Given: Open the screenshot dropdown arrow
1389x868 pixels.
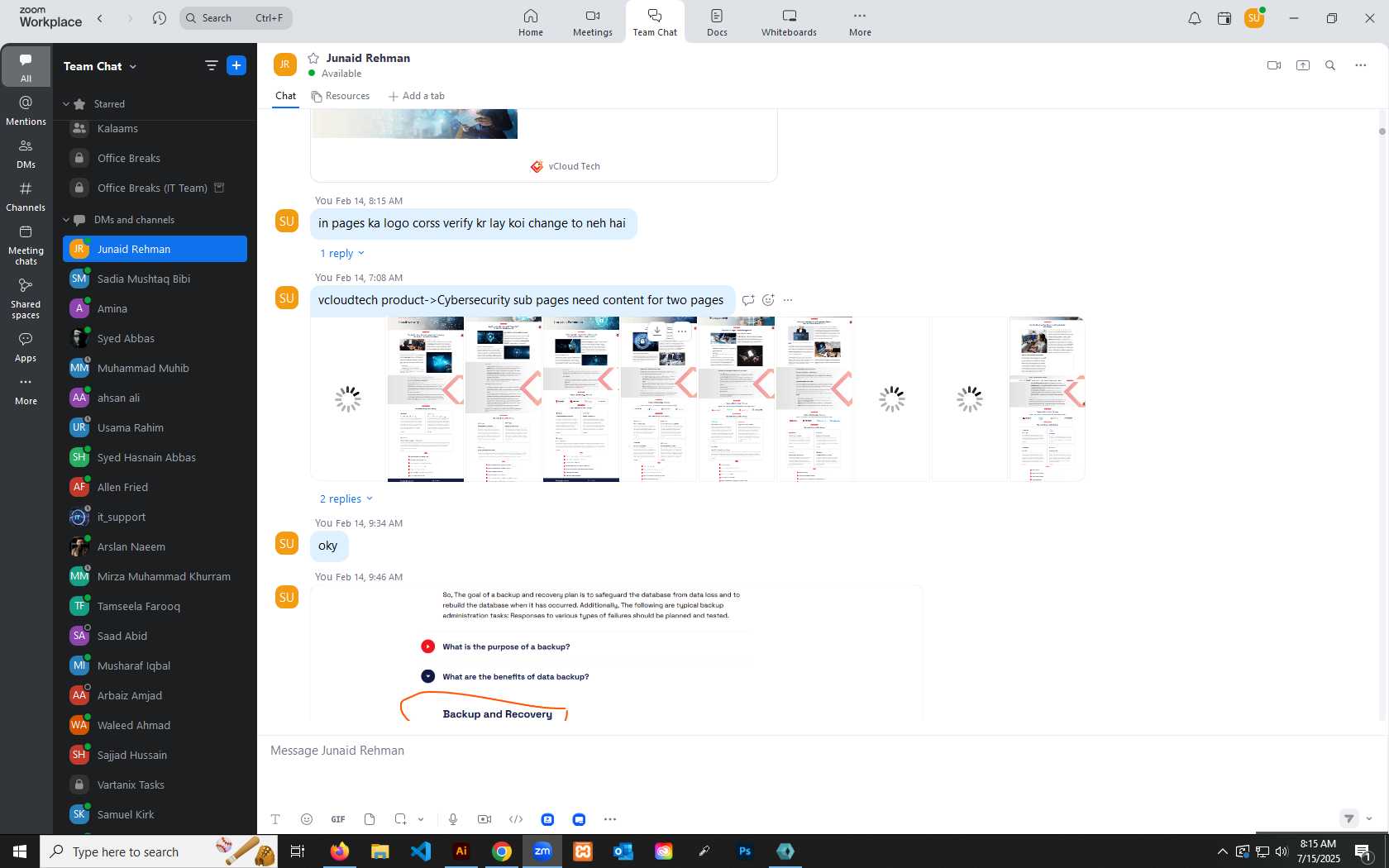Looking at the screenshot, I should tap(421, 819).
